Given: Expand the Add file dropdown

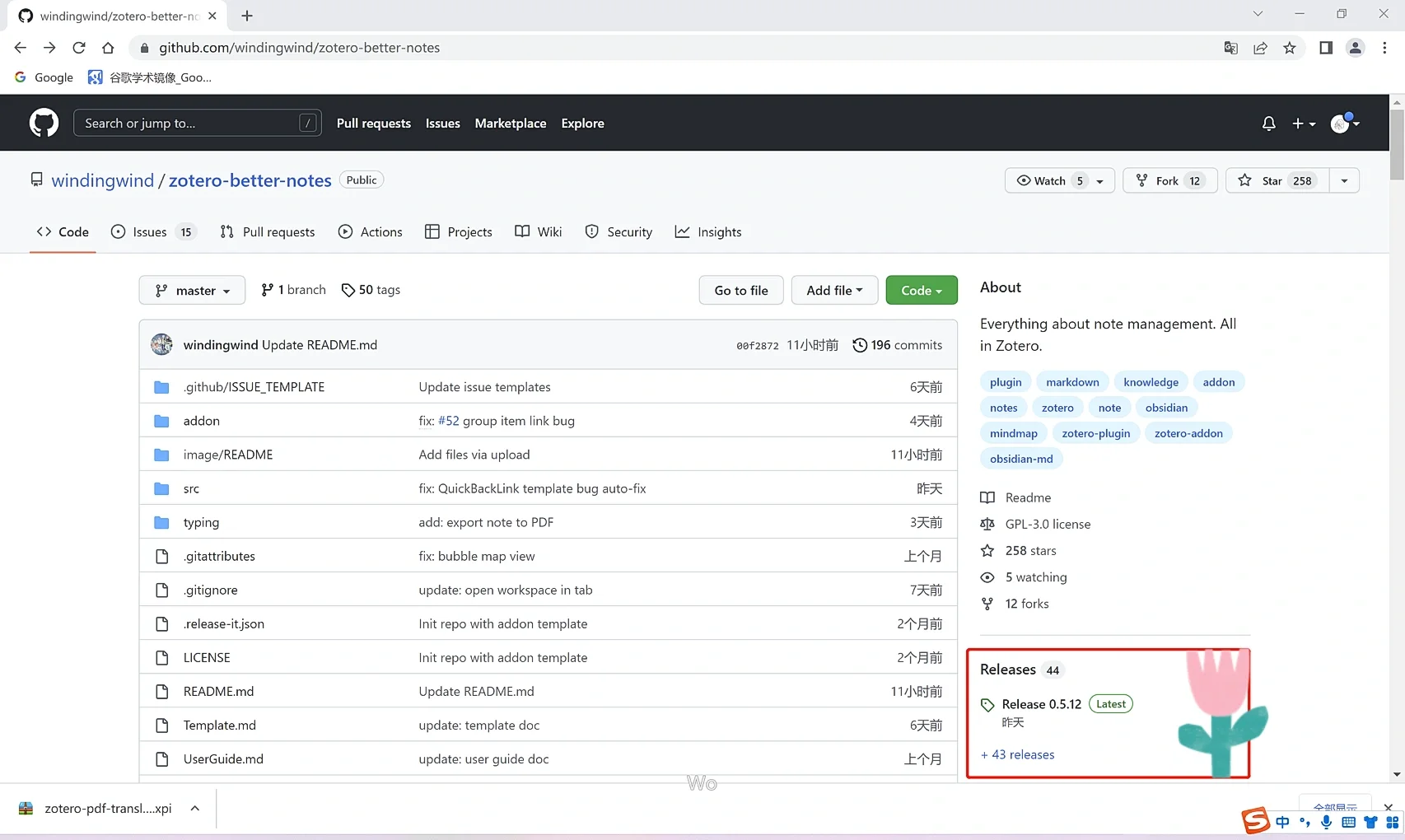Looking at the screenshot, I should [x=834, y=290].
